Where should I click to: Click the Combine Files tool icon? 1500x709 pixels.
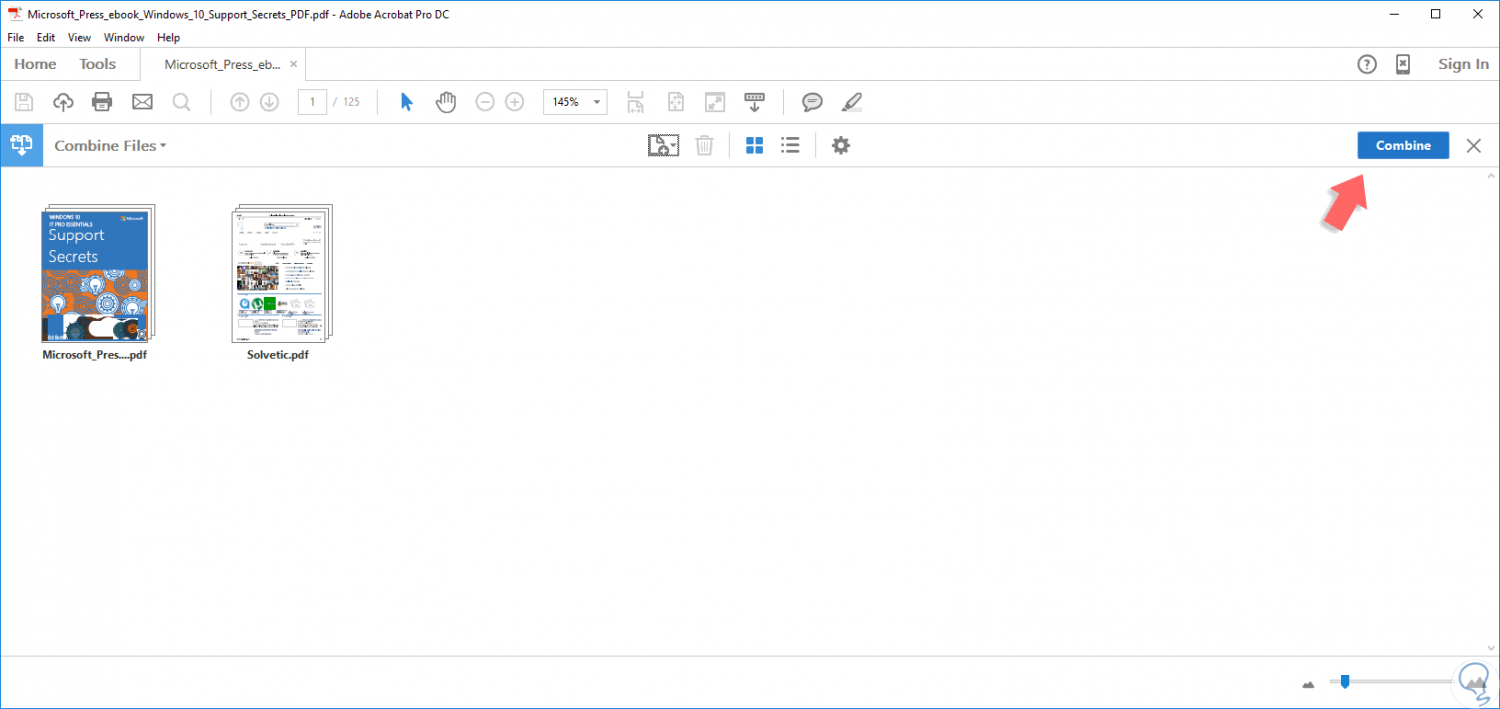click(21, 145)
